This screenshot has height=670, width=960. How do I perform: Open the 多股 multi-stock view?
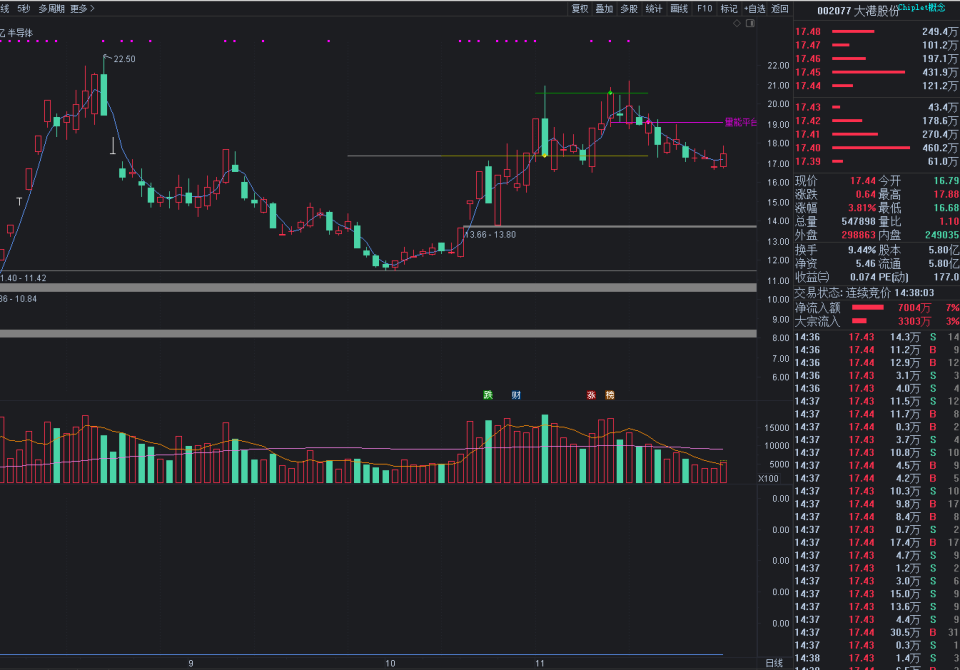click(629, 9)
